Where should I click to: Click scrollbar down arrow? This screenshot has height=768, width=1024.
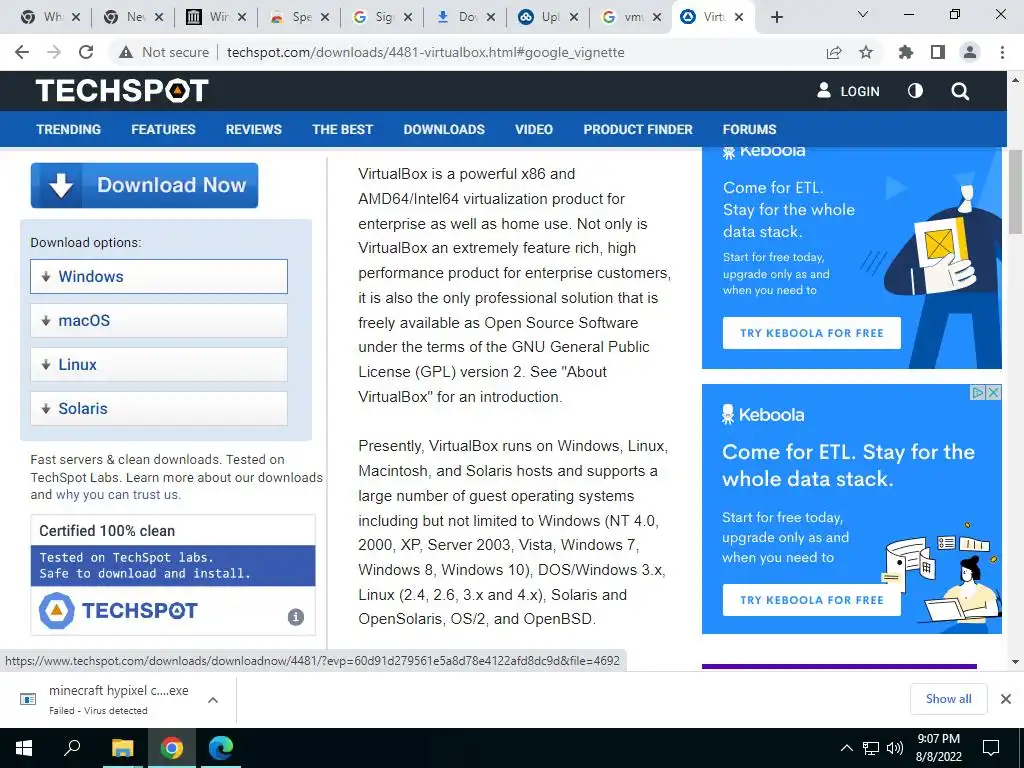pyautogui.click(x=1015, y=662)
